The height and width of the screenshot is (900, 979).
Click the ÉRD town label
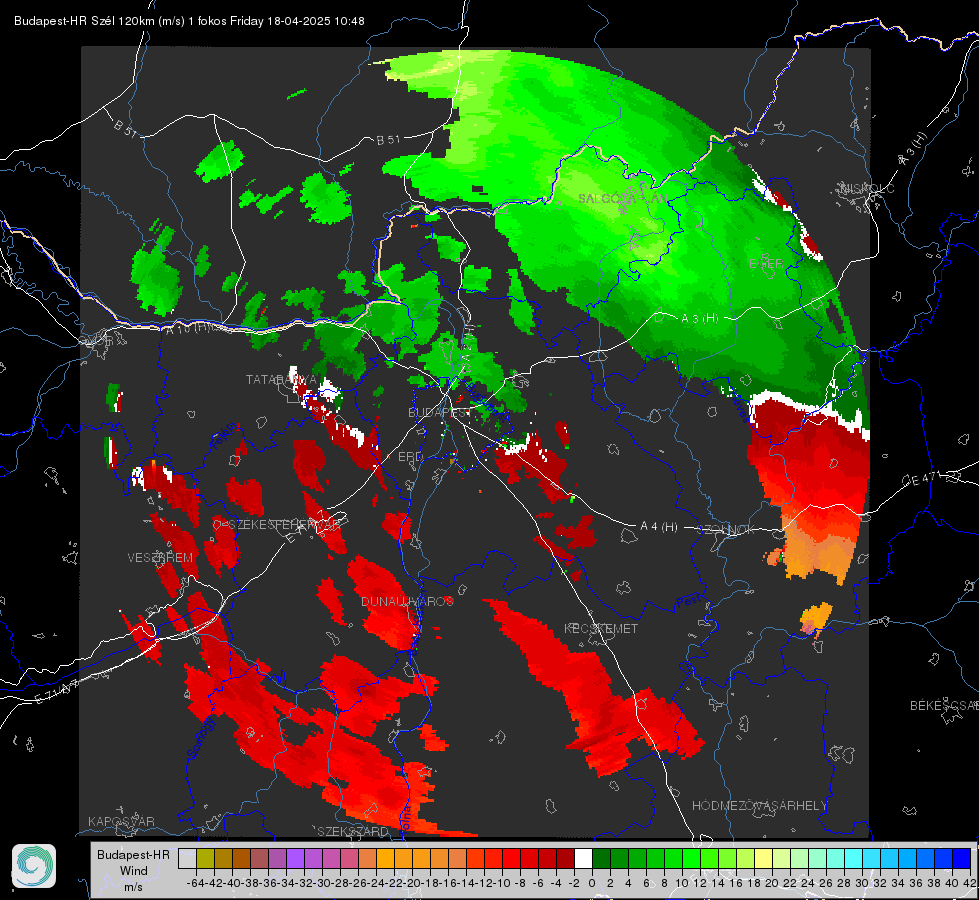tap(410, 457)
